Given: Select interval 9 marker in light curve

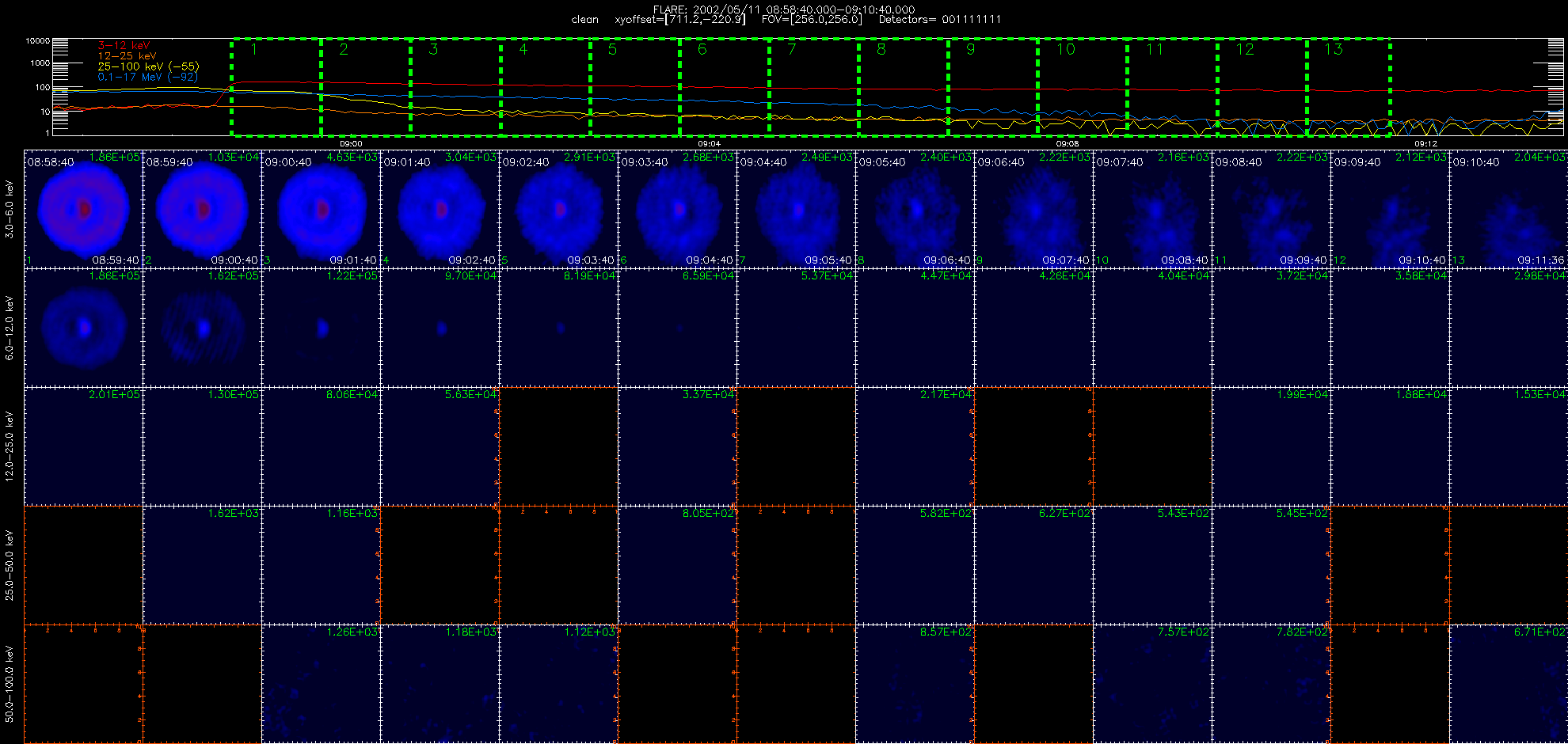Looking at the screenshot, I should (x=971, y=49).
